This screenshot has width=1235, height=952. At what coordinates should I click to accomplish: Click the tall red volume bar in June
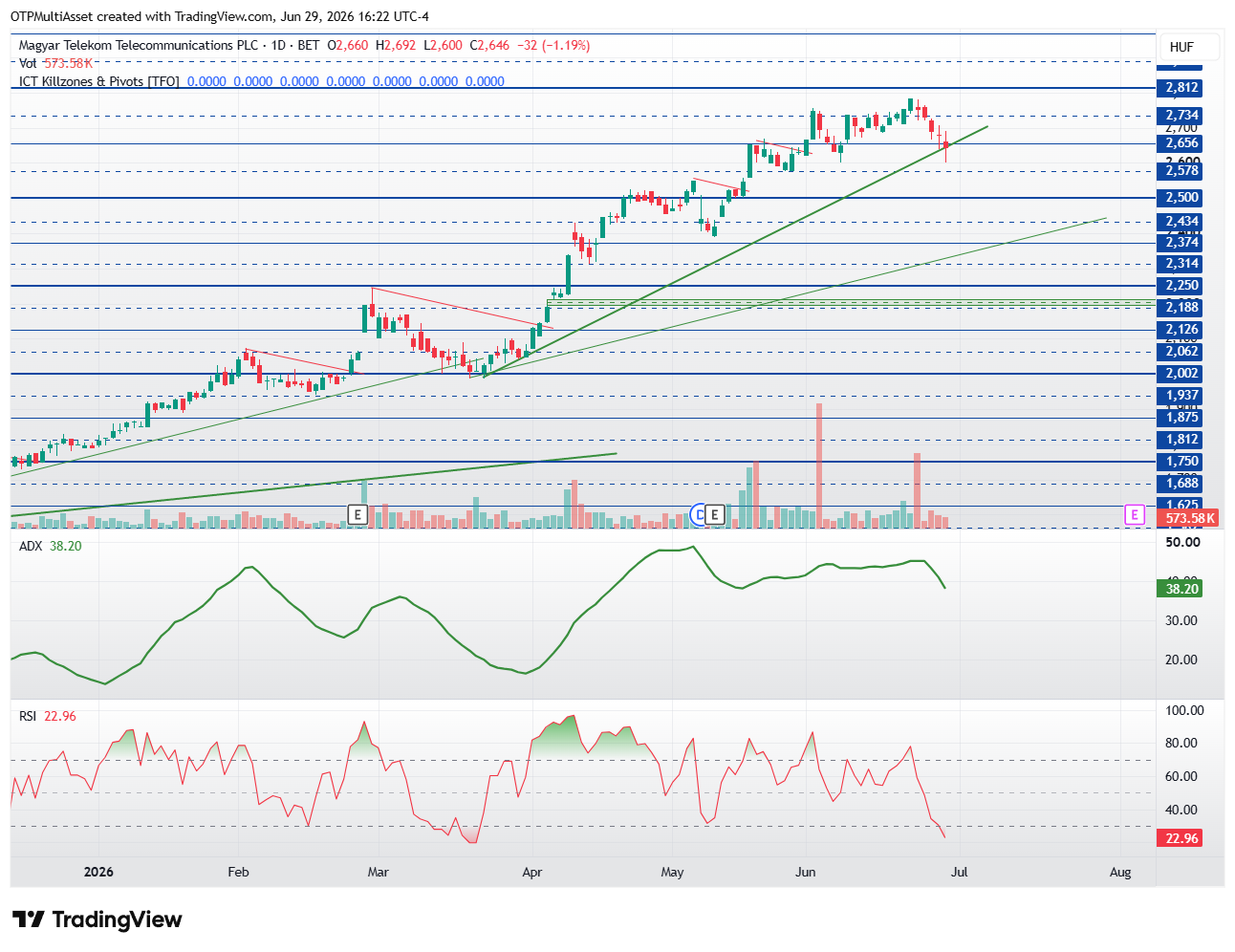click(819, 465)
